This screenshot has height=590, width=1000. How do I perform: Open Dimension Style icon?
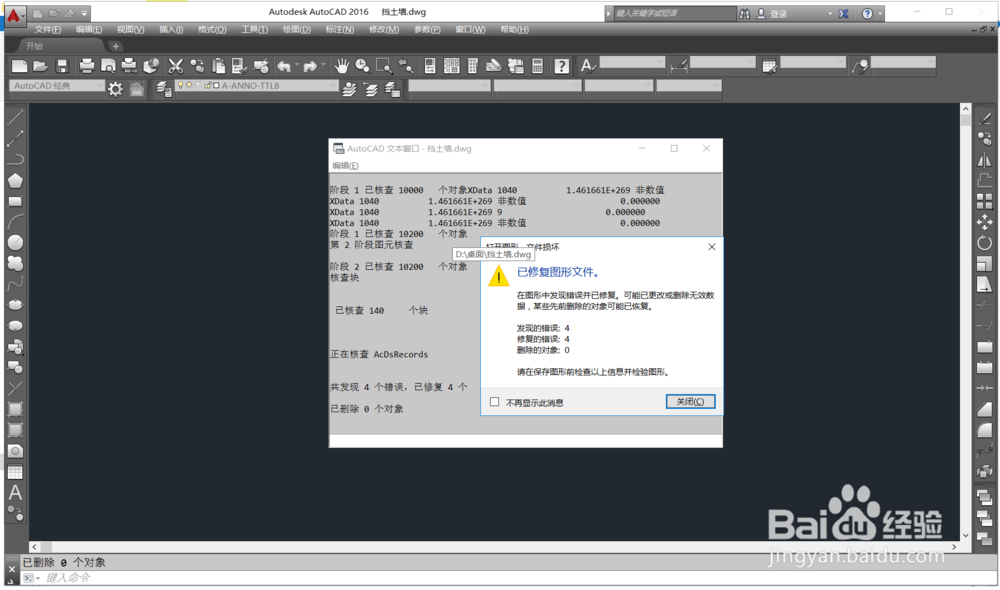pyautogui.click(x=679, y=66)
